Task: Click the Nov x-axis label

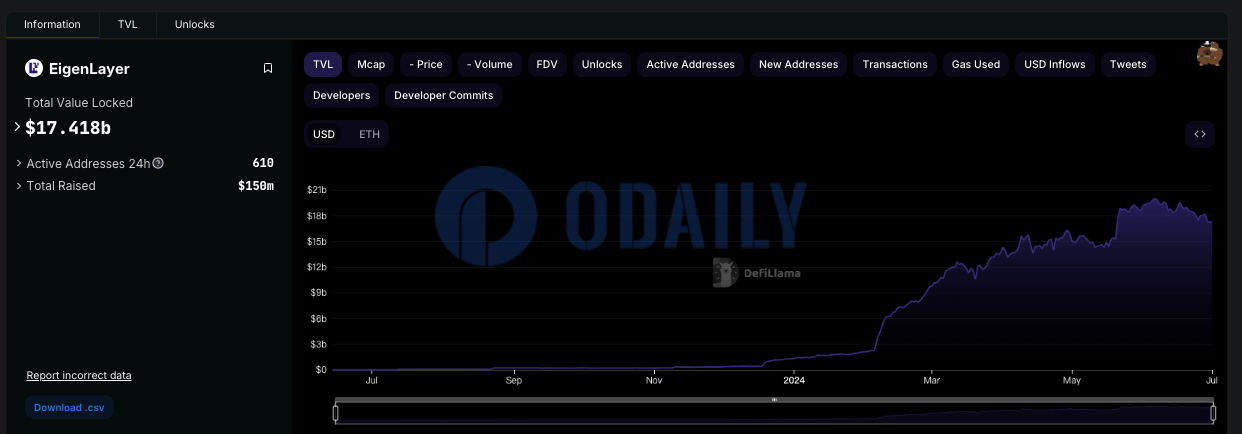Action: (654, 380)
